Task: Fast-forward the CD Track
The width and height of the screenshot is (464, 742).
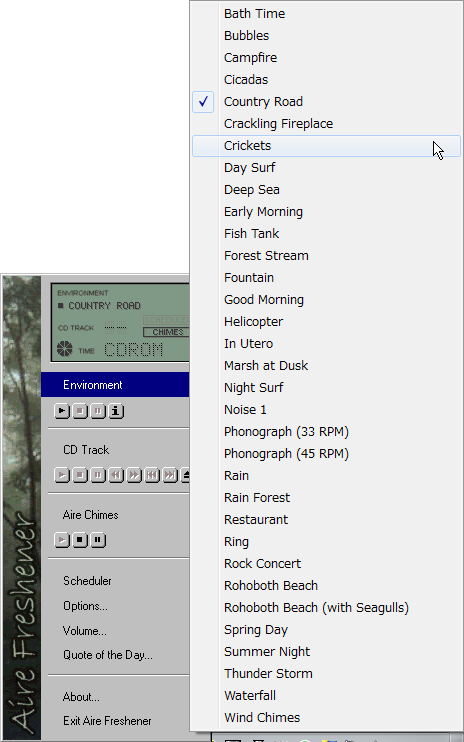Action: [x=134, y=475]
